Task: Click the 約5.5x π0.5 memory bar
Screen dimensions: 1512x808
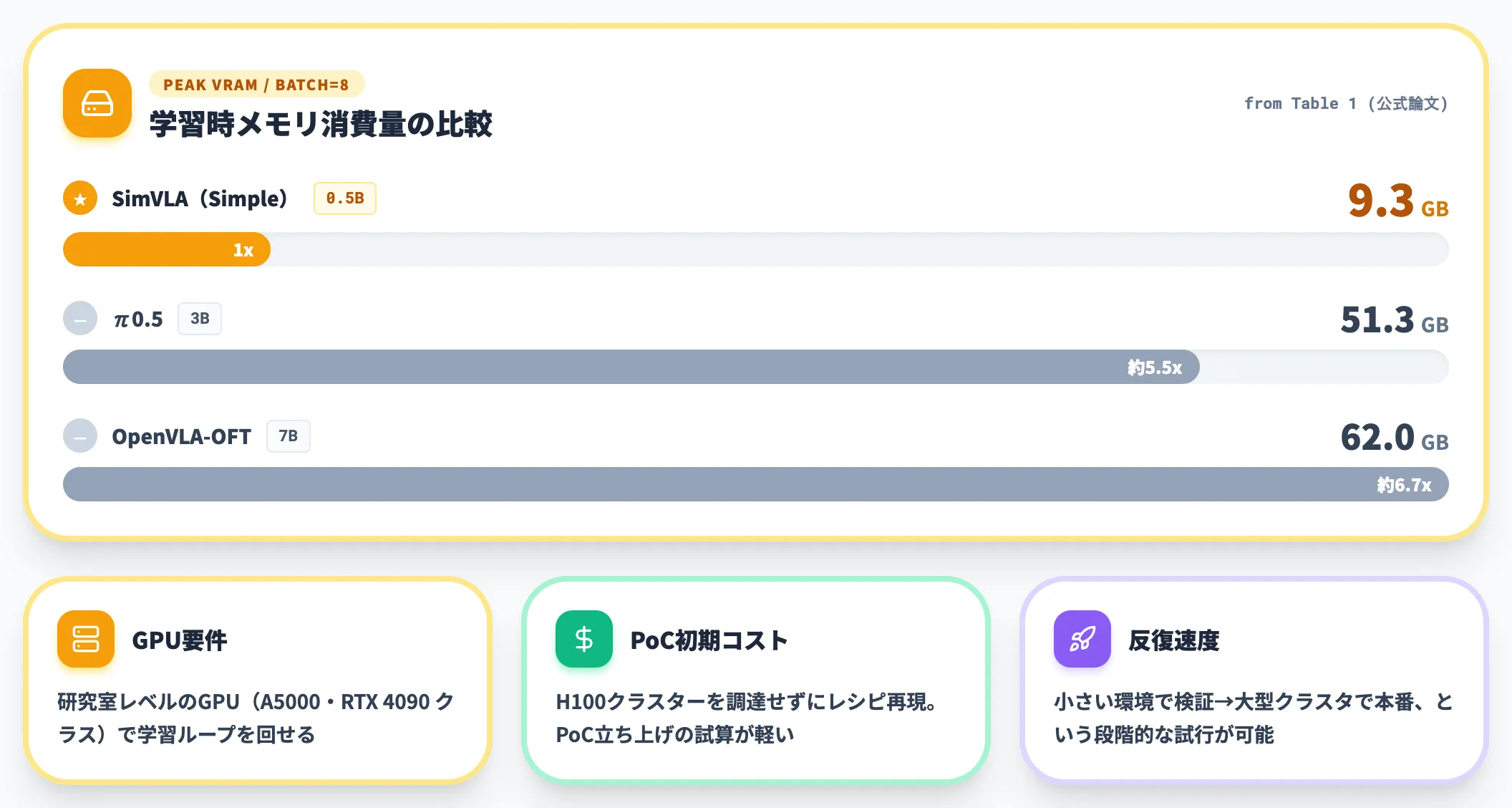Action: (631, 367)
